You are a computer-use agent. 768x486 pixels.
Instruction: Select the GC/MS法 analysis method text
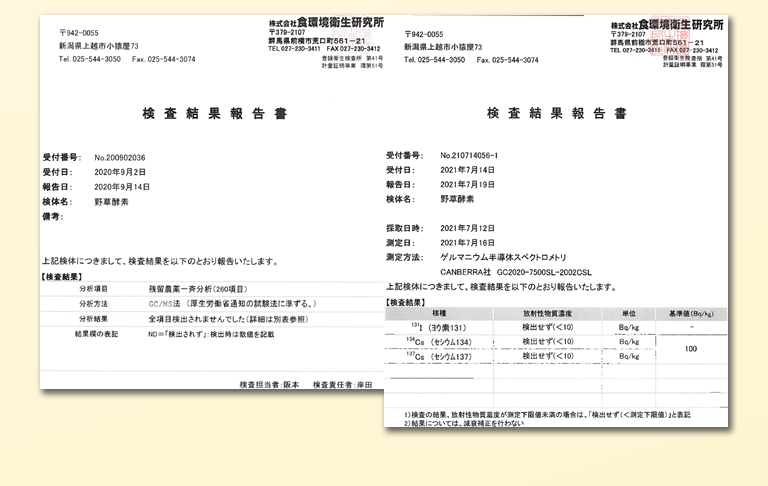pyautogui.click(x=233, y=304)
